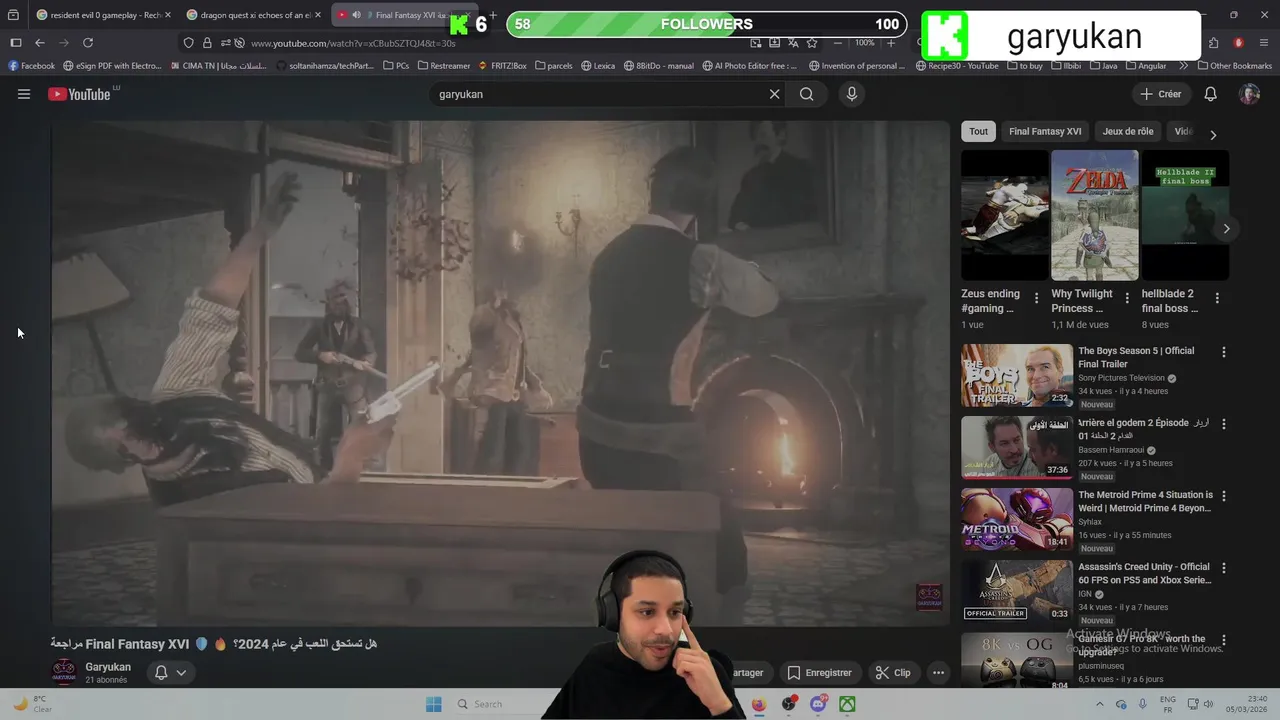
Task: Show more filter chips with the arrow
Action: click(x=1213, y=134)
